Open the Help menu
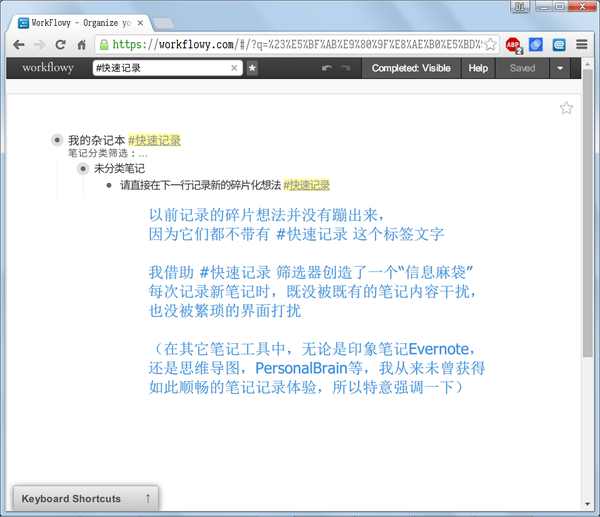 (x=478, y=68)
